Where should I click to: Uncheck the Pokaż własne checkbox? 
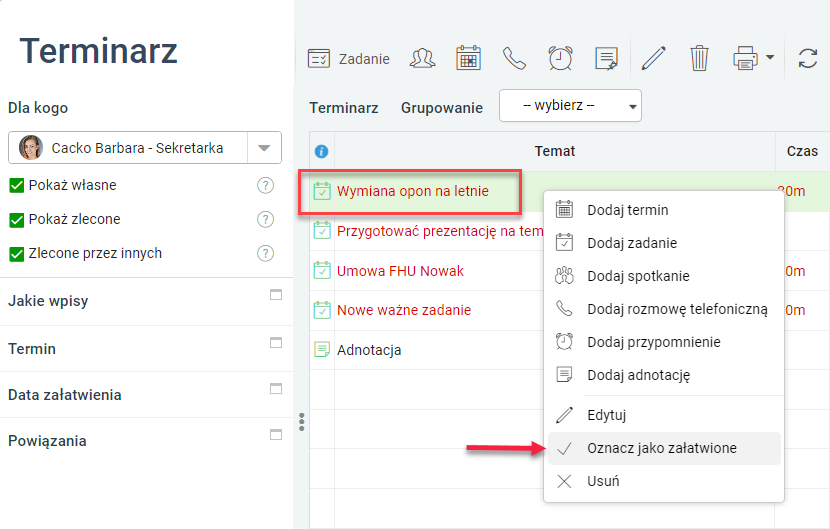click(x=17, y=185)
